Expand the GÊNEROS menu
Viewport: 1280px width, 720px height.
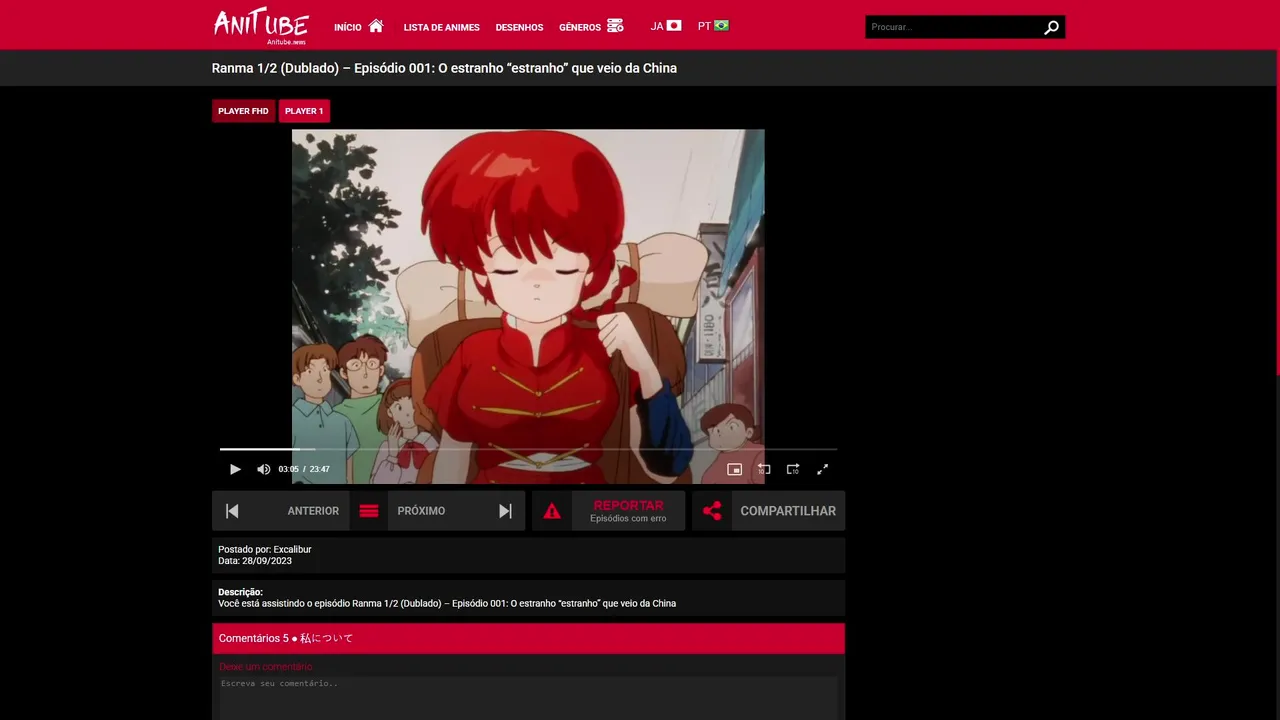pyautogui.click(x=580, y=27)
